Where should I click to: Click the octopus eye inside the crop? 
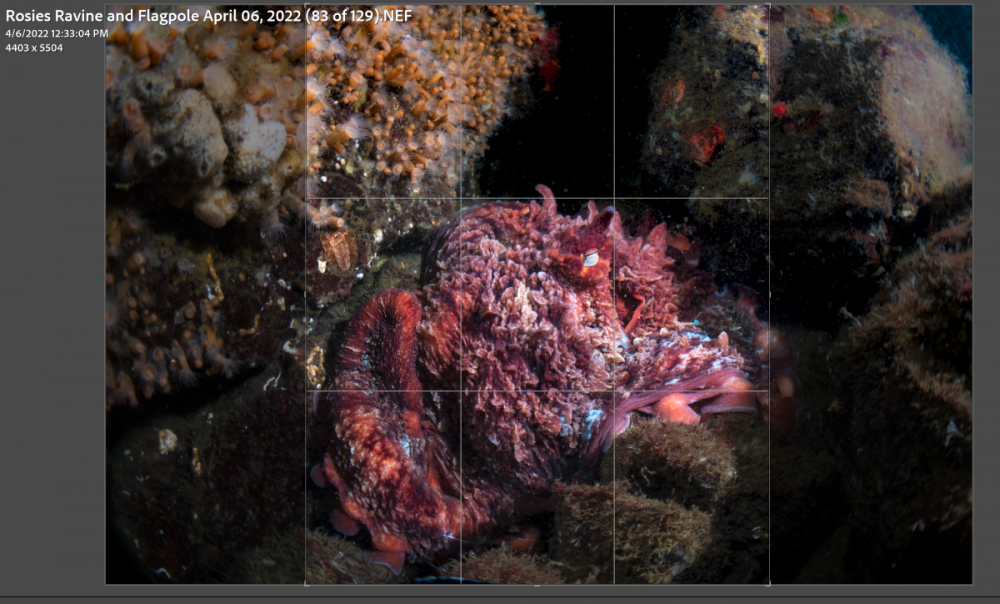click(591, 258)
